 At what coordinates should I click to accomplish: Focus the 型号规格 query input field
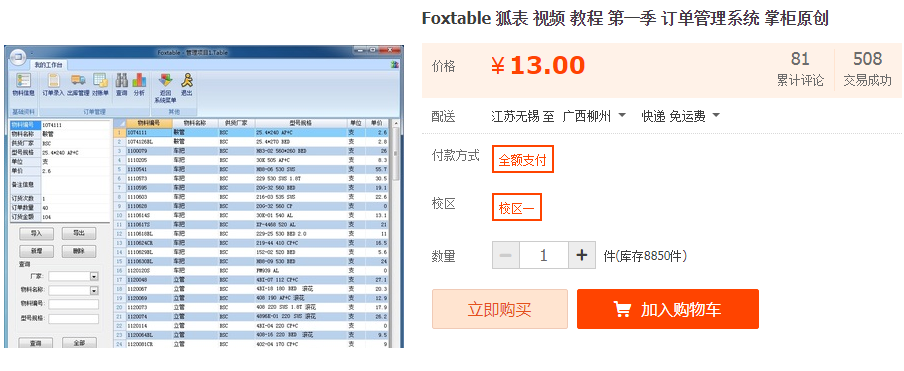point(74,319)
